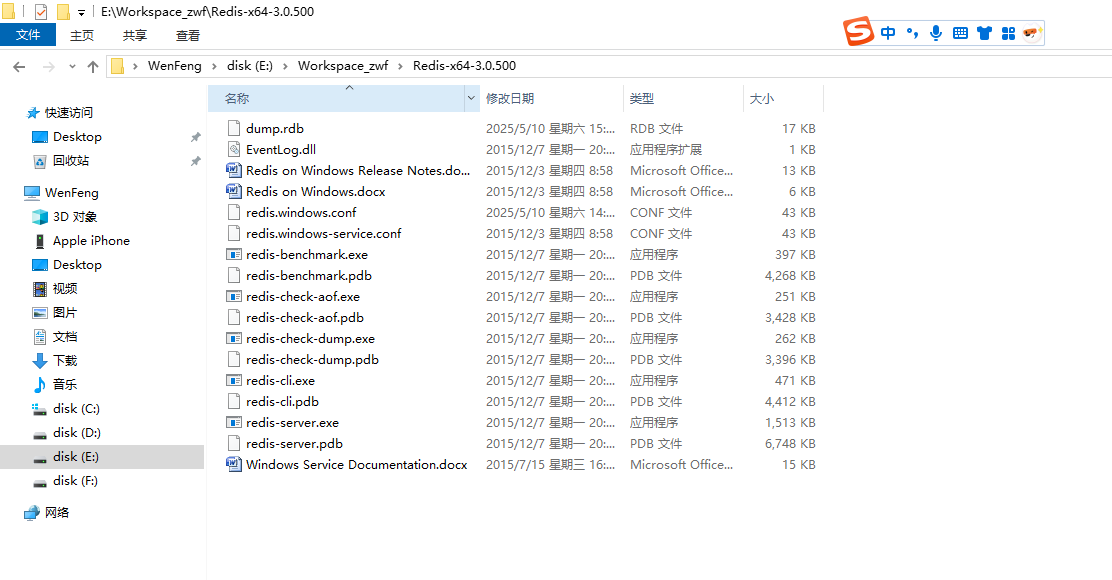1112x580 pixels.
Task: Open the 文件 menu
Action: coord(28,35)
